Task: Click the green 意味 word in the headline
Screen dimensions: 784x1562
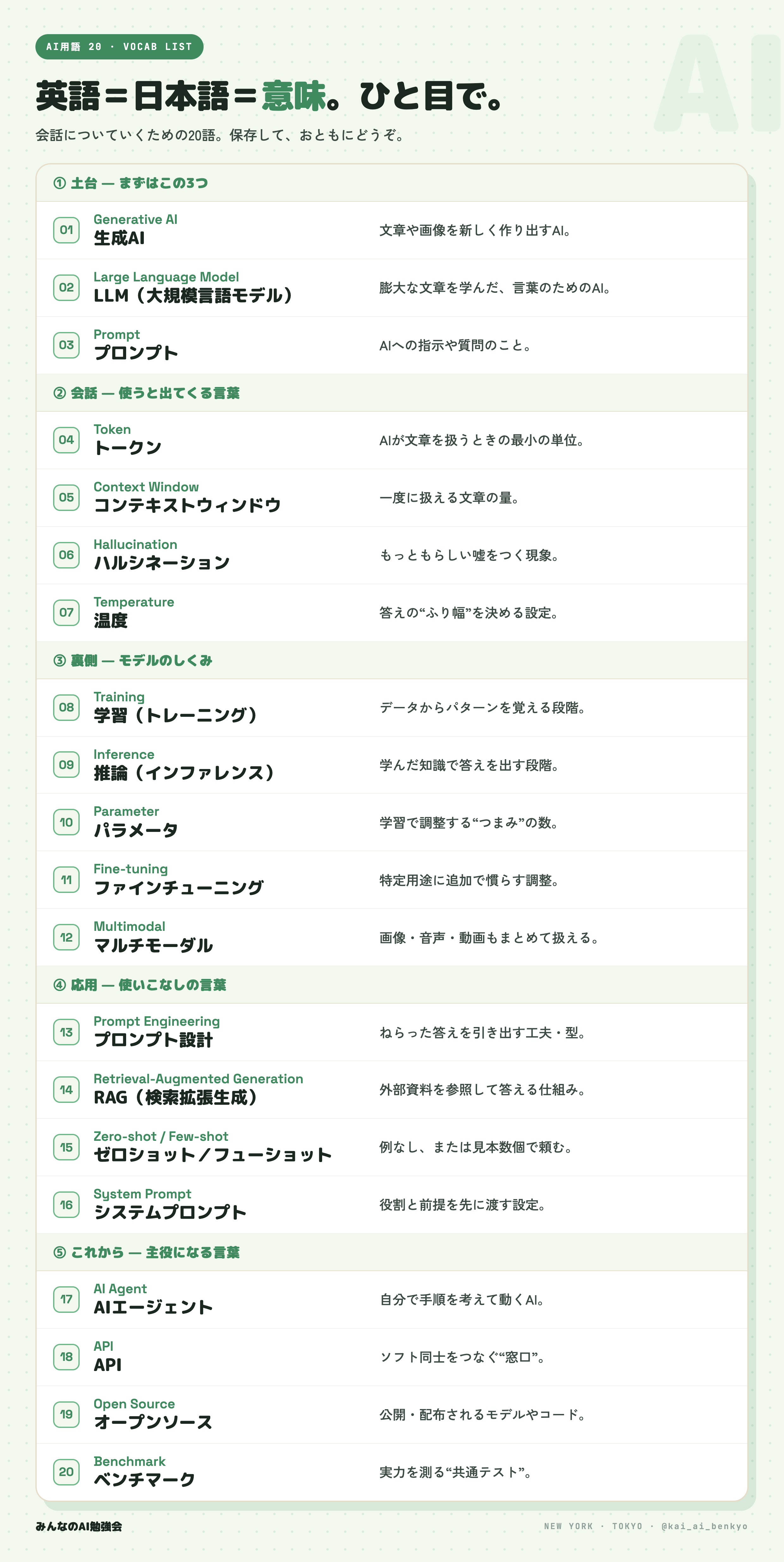Action: [x=294, y=96]
